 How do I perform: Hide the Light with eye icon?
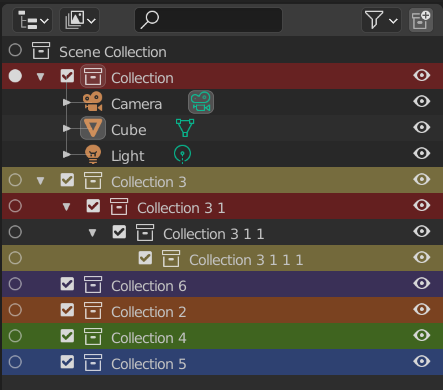click(x=422, y=153)
